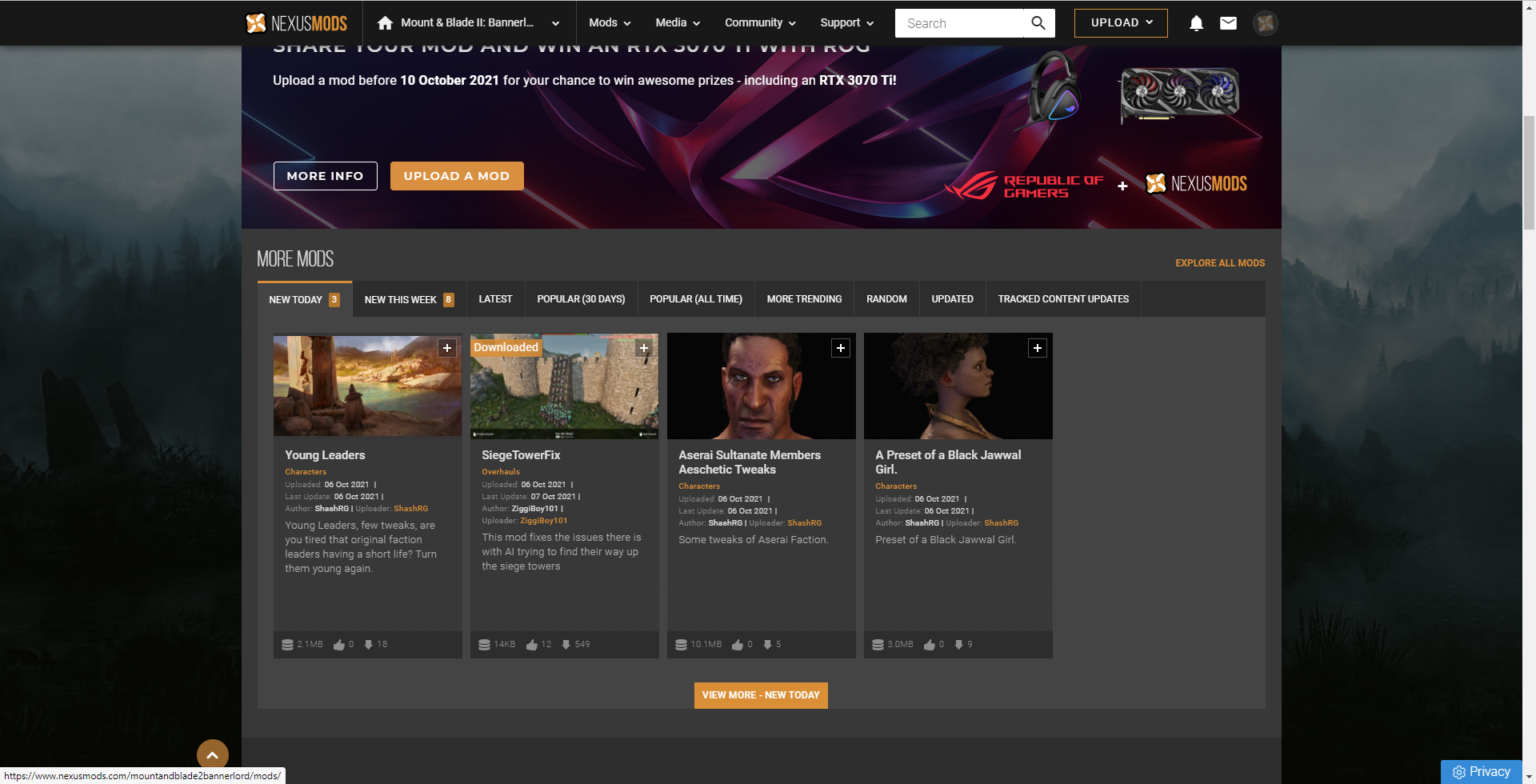Image resolution: width=1536 pixels, height=784 pixels.
Task: Open the Mods dropdown menu
Action: pos(610,22)
